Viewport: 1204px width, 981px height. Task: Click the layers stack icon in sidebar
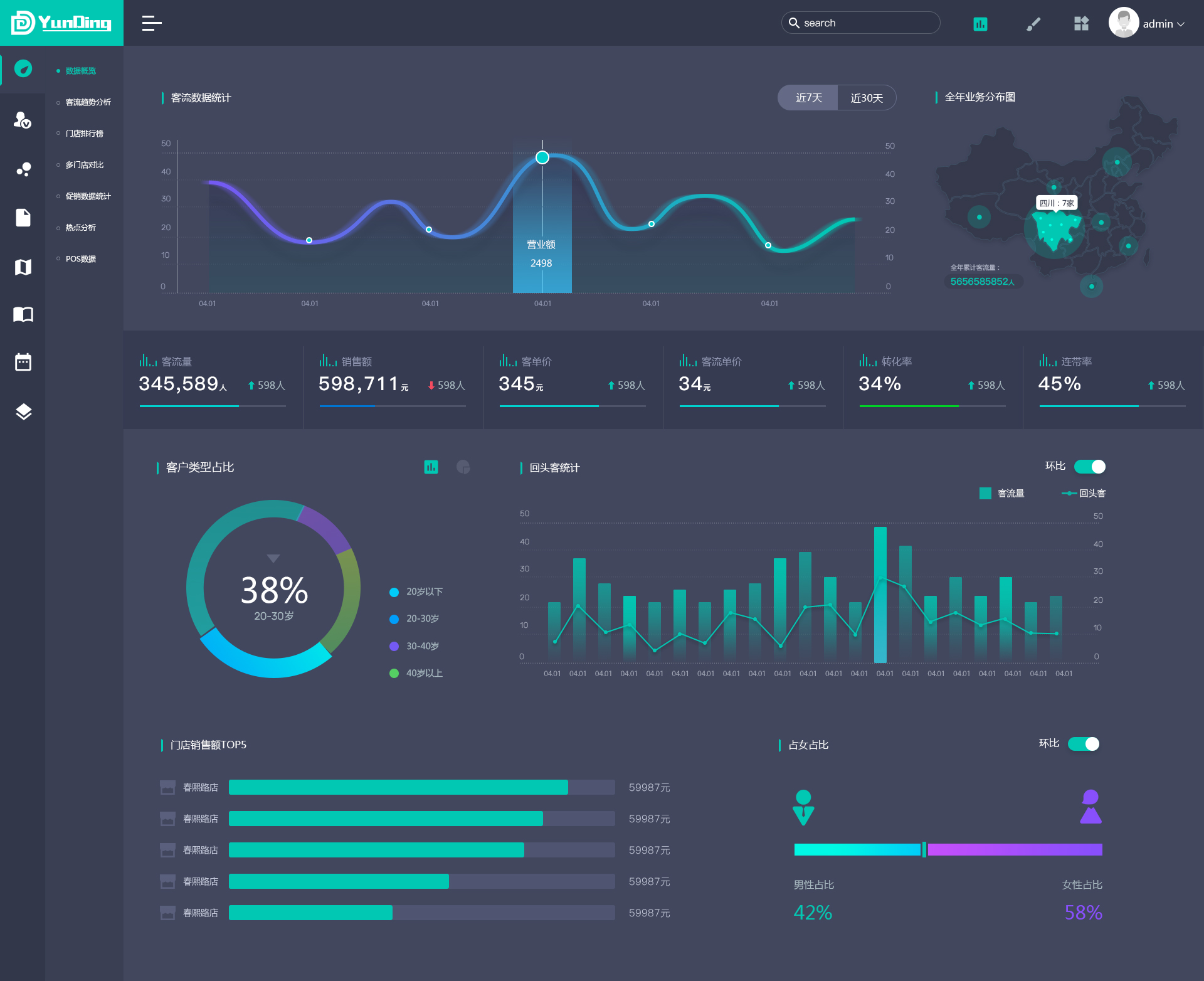click(23, 411)
